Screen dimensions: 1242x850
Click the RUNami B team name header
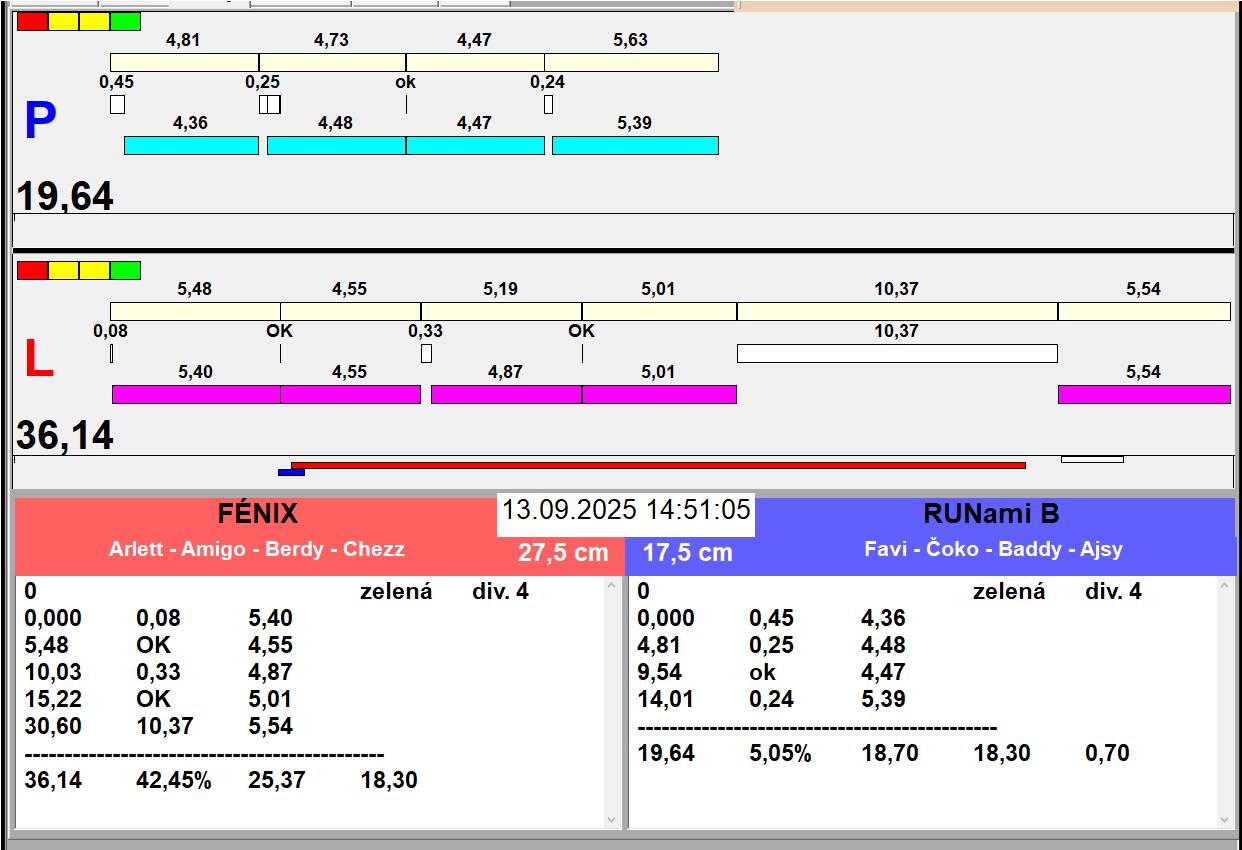[990, 514]
